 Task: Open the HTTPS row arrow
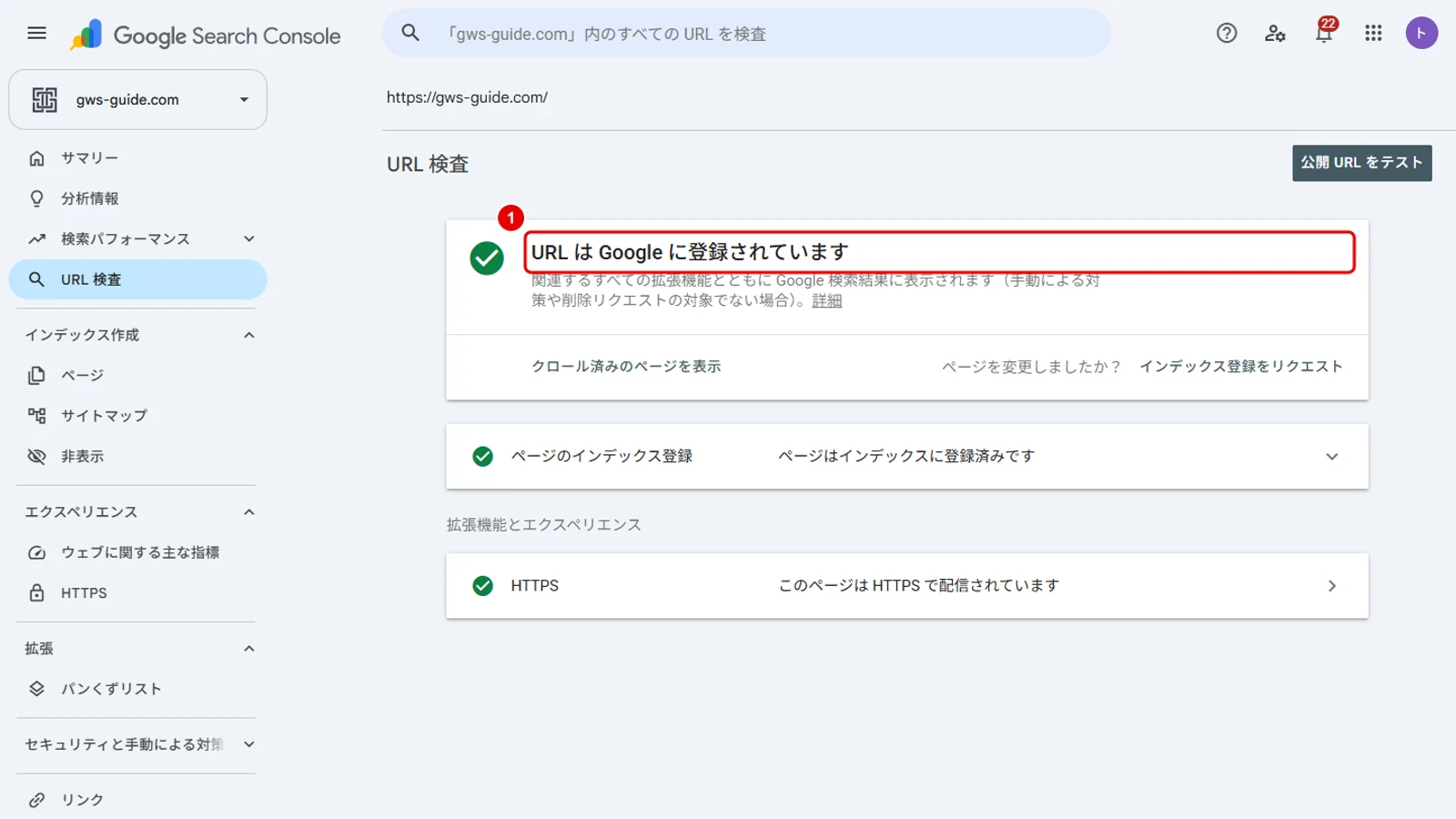(x=1332, y=586)
